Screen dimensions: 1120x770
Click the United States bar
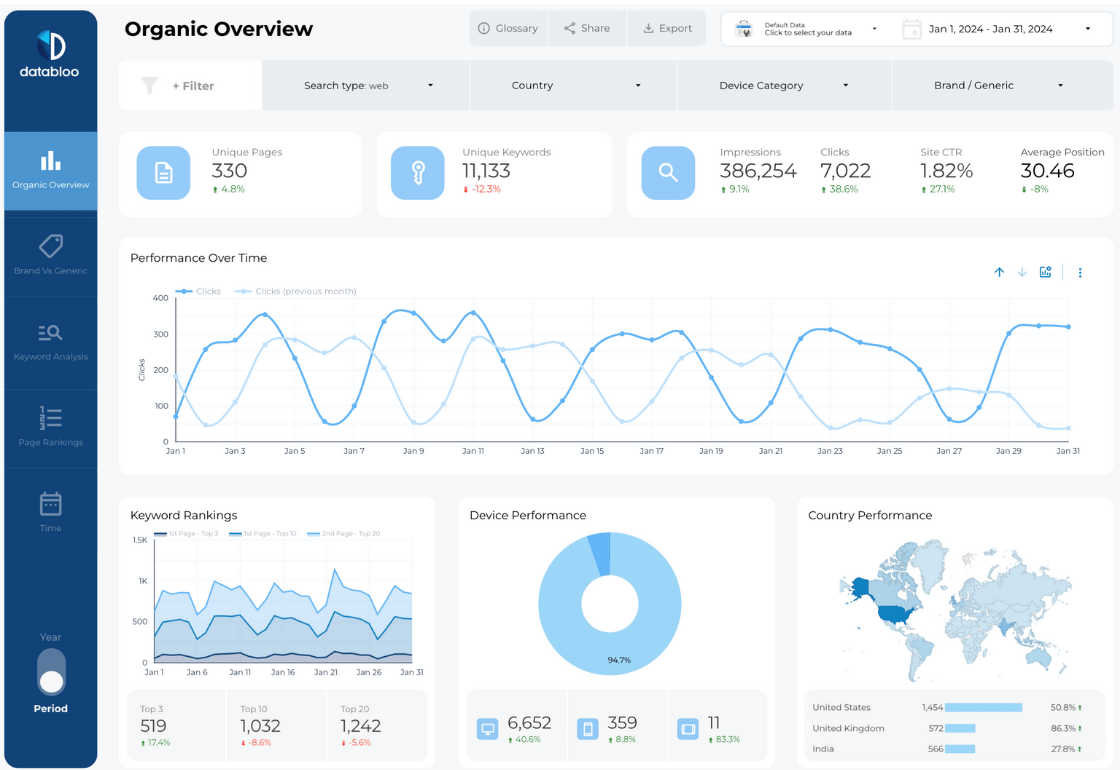(983, 708)
